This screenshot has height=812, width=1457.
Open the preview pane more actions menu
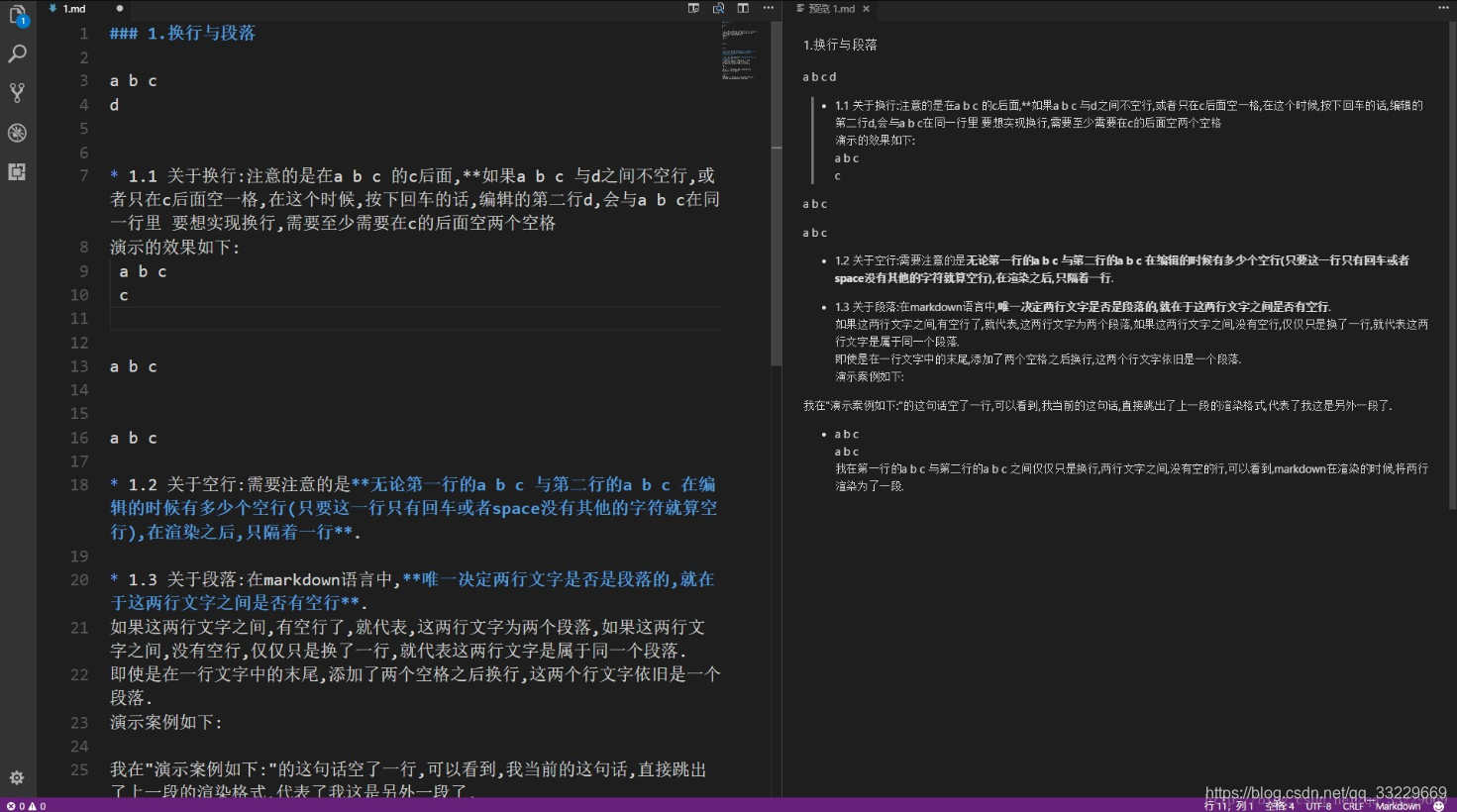pyautogui.click(x=1442, y=8)
